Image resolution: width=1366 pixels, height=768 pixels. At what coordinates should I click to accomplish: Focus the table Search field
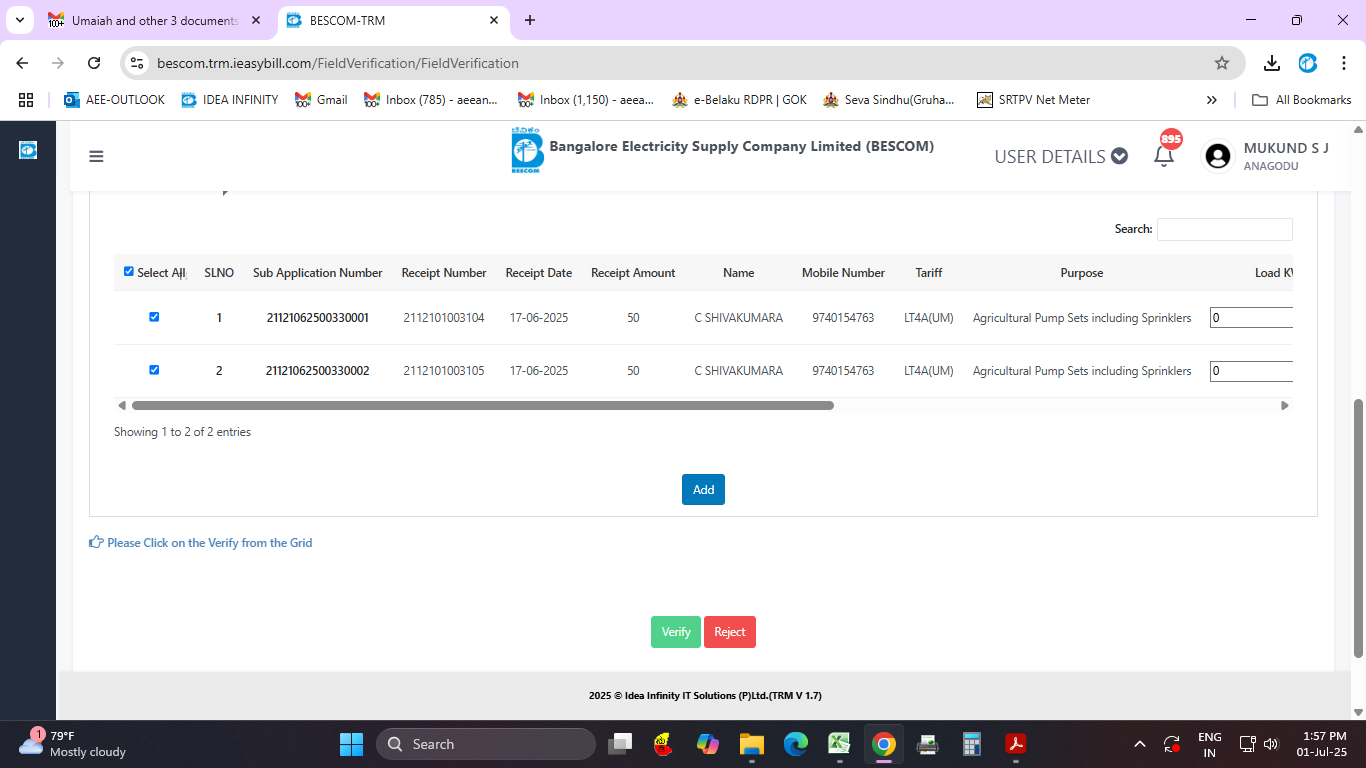coord(1225,229)
